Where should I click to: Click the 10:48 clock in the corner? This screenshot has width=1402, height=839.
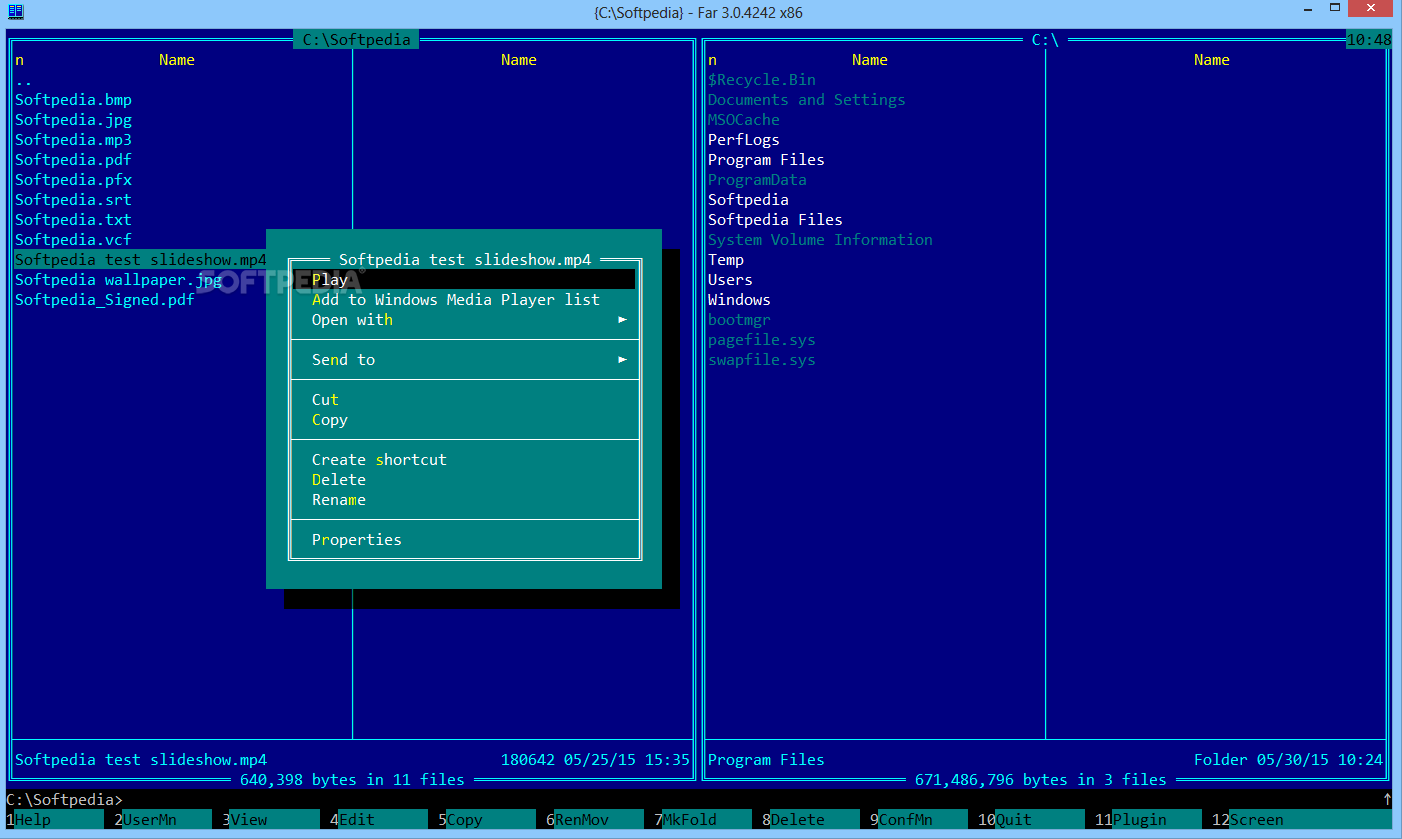(1369, 40)
